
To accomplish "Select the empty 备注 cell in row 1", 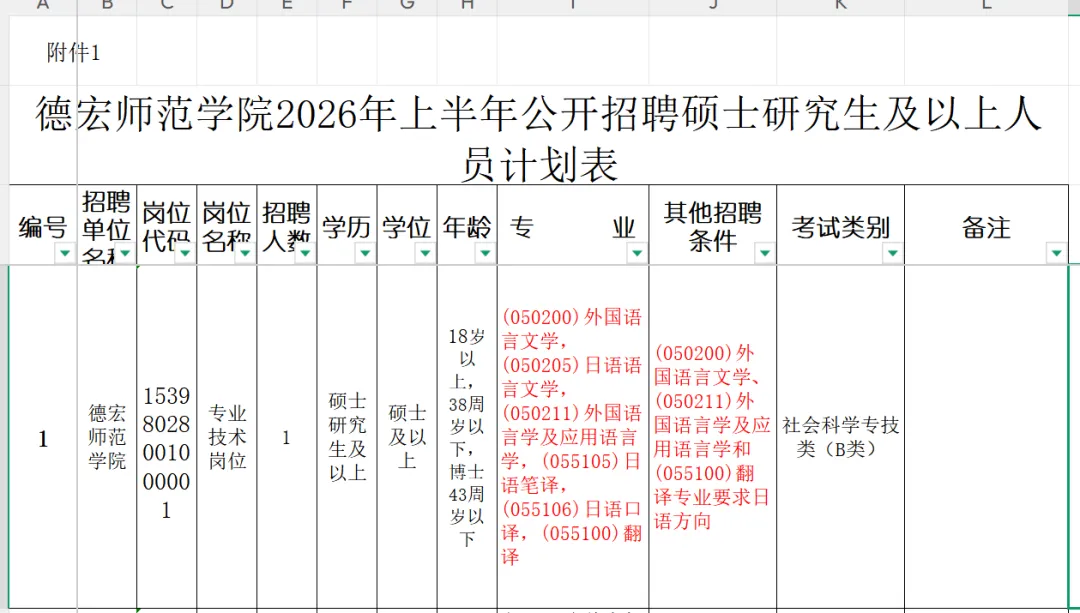I will coord(986,437).
